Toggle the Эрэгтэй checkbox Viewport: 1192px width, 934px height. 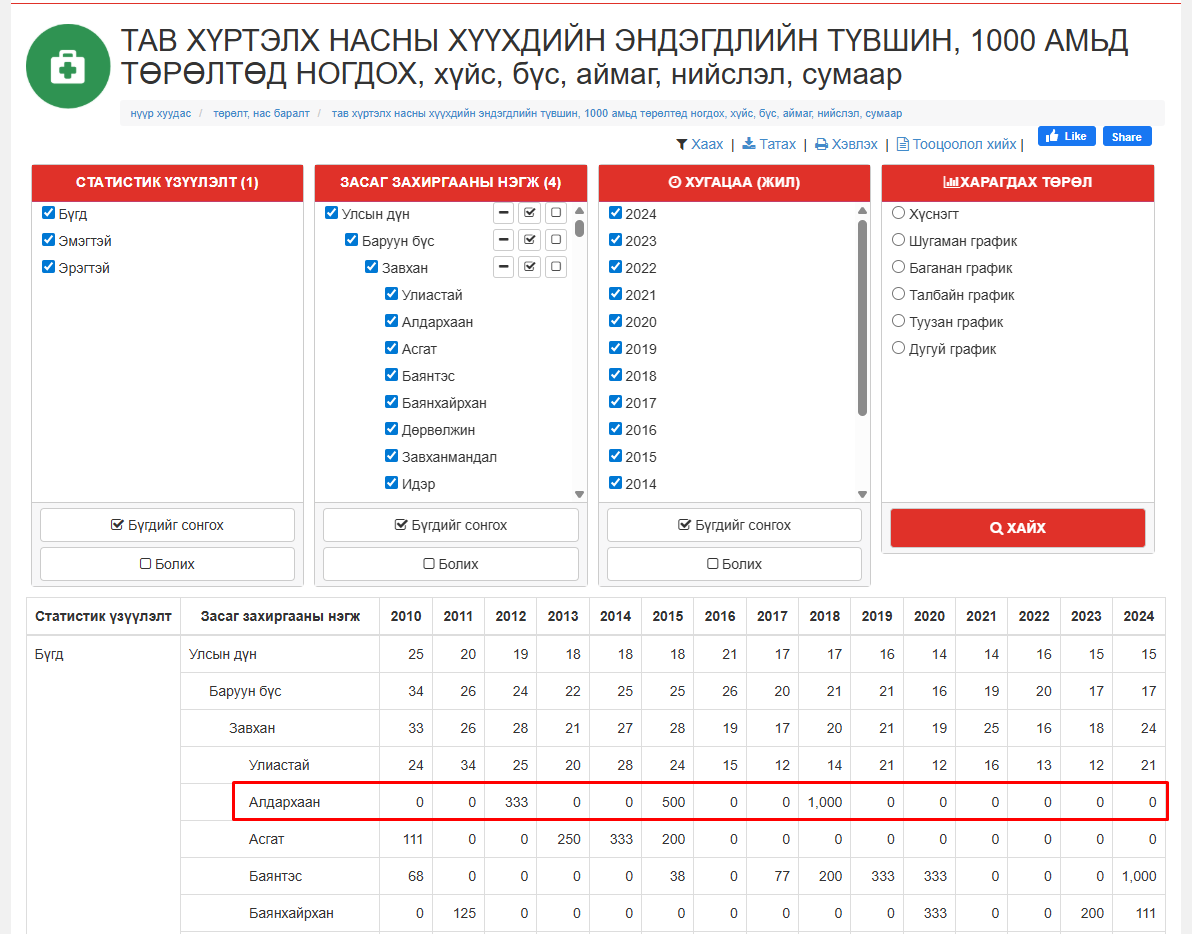(x=49, y=267)
